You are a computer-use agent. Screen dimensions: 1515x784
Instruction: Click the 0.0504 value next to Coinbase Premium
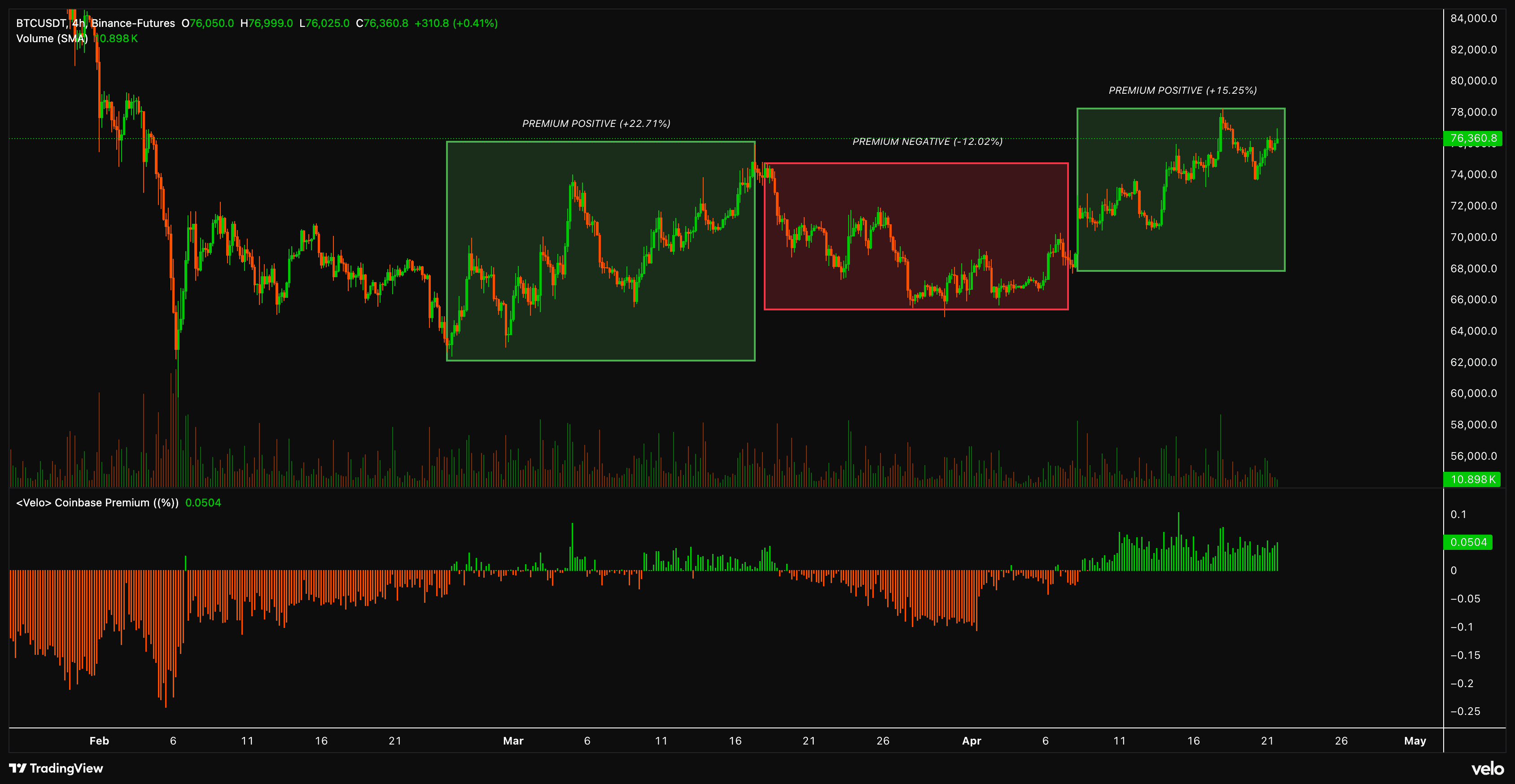[203, 502]
